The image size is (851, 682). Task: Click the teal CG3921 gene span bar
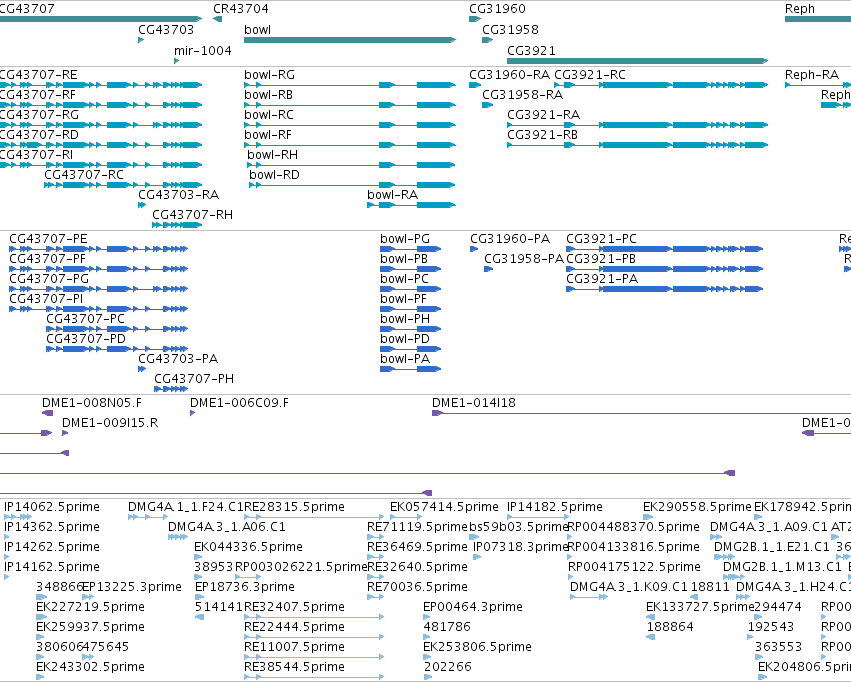tap(637, 61)
